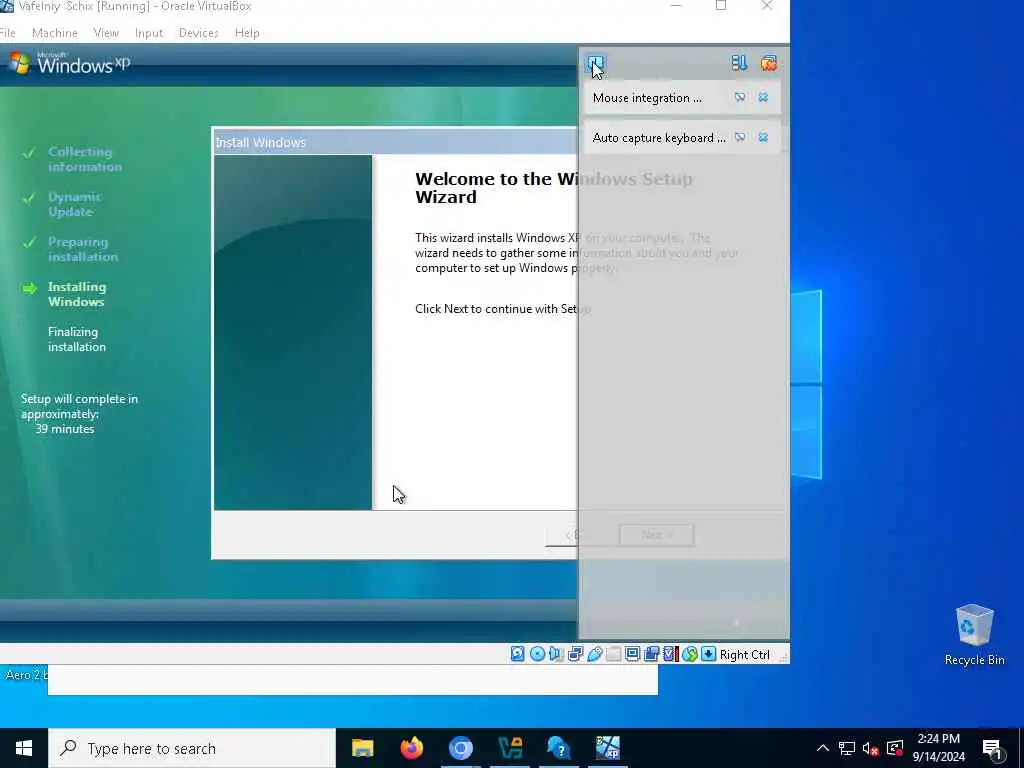Viewport: 1024px width, 768px height.
Task: Click the CPU virtualization status icon
Action: click(671, 654)
